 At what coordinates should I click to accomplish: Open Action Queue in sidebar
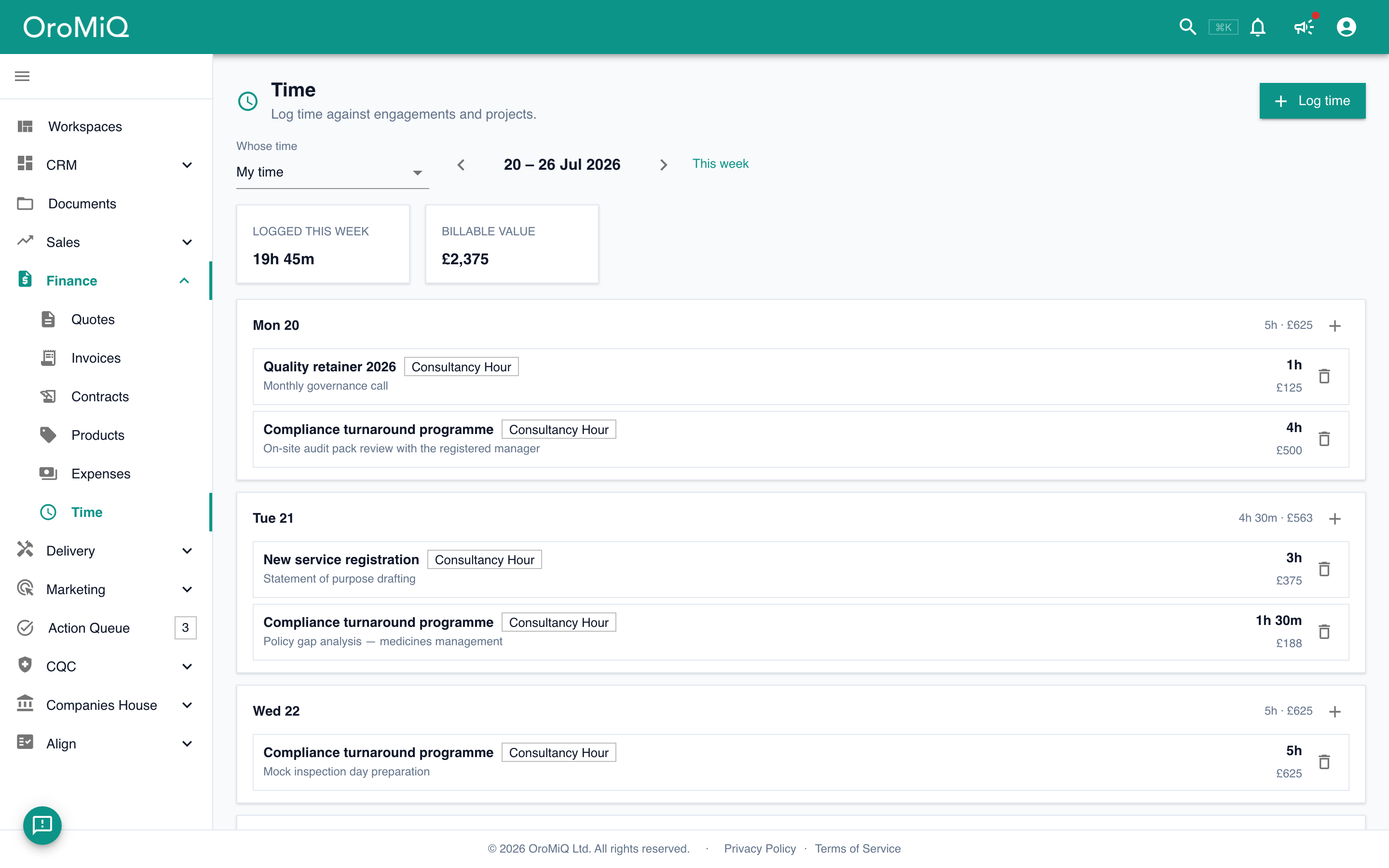point(106,627)
